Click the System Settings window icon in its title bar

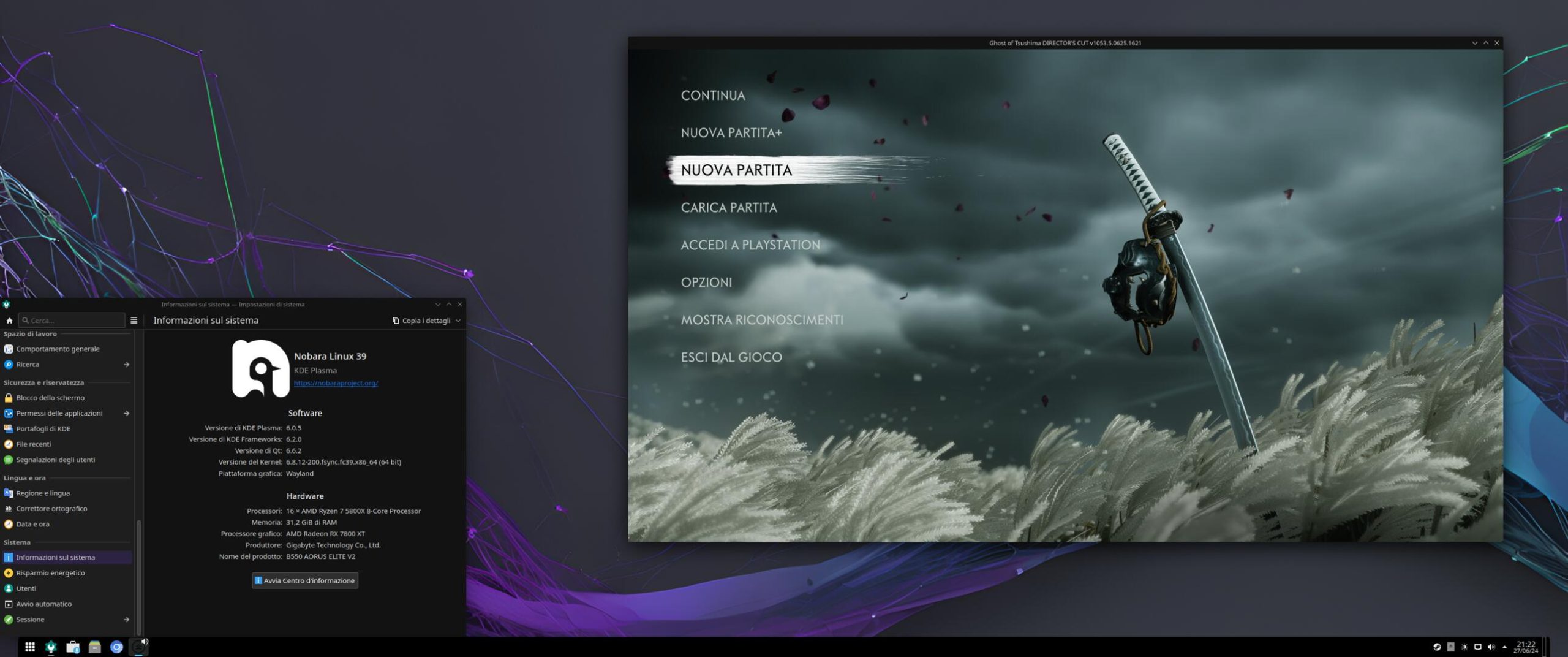point(6,305)
